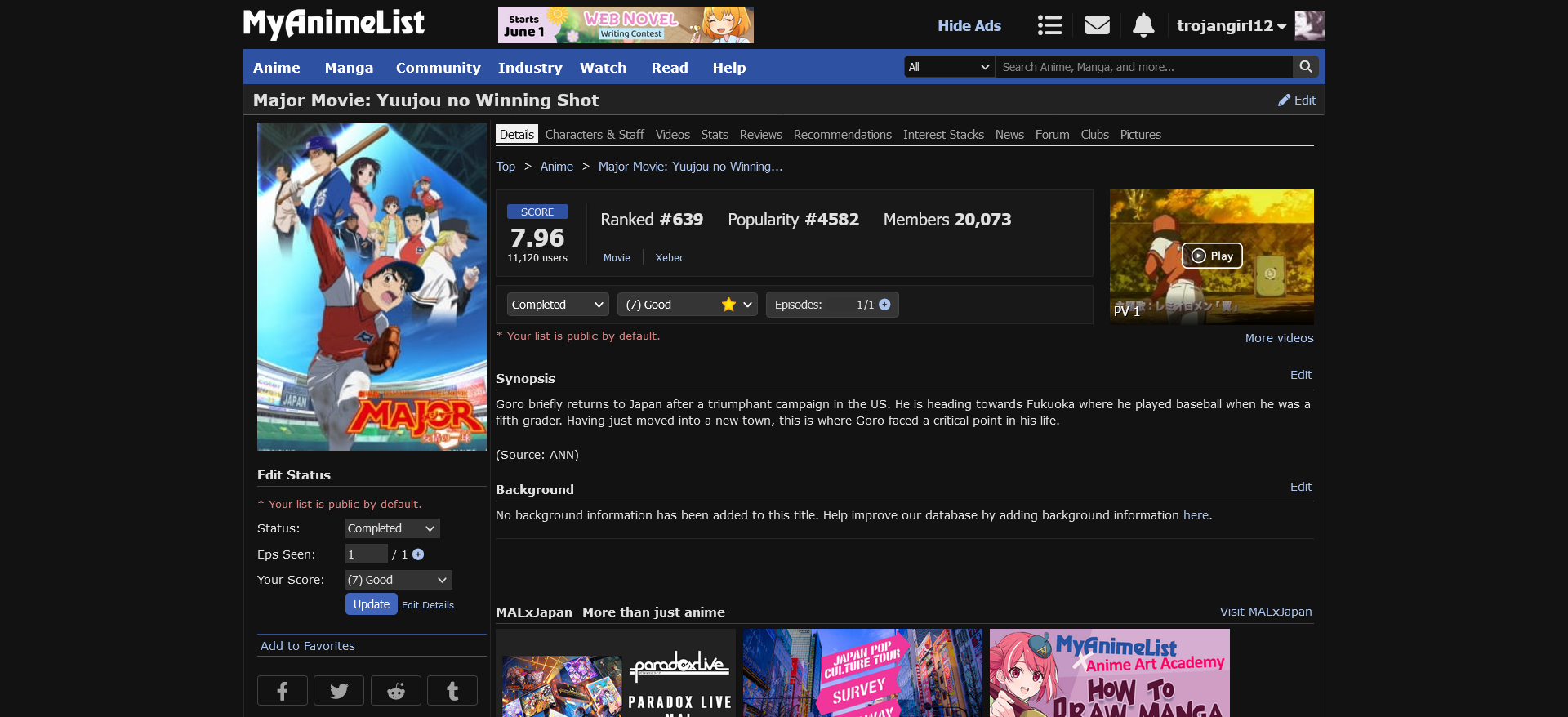Open messages envelope icon
The width and height of the screenshot is (1568, 717).
click(1097, 25)
